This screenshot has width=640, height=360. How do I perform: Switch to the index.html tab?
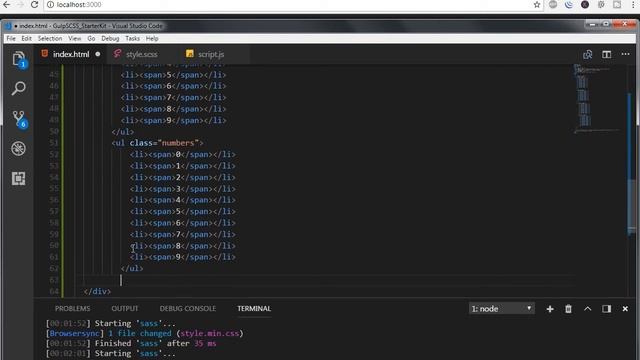click(x=71, y=54)
